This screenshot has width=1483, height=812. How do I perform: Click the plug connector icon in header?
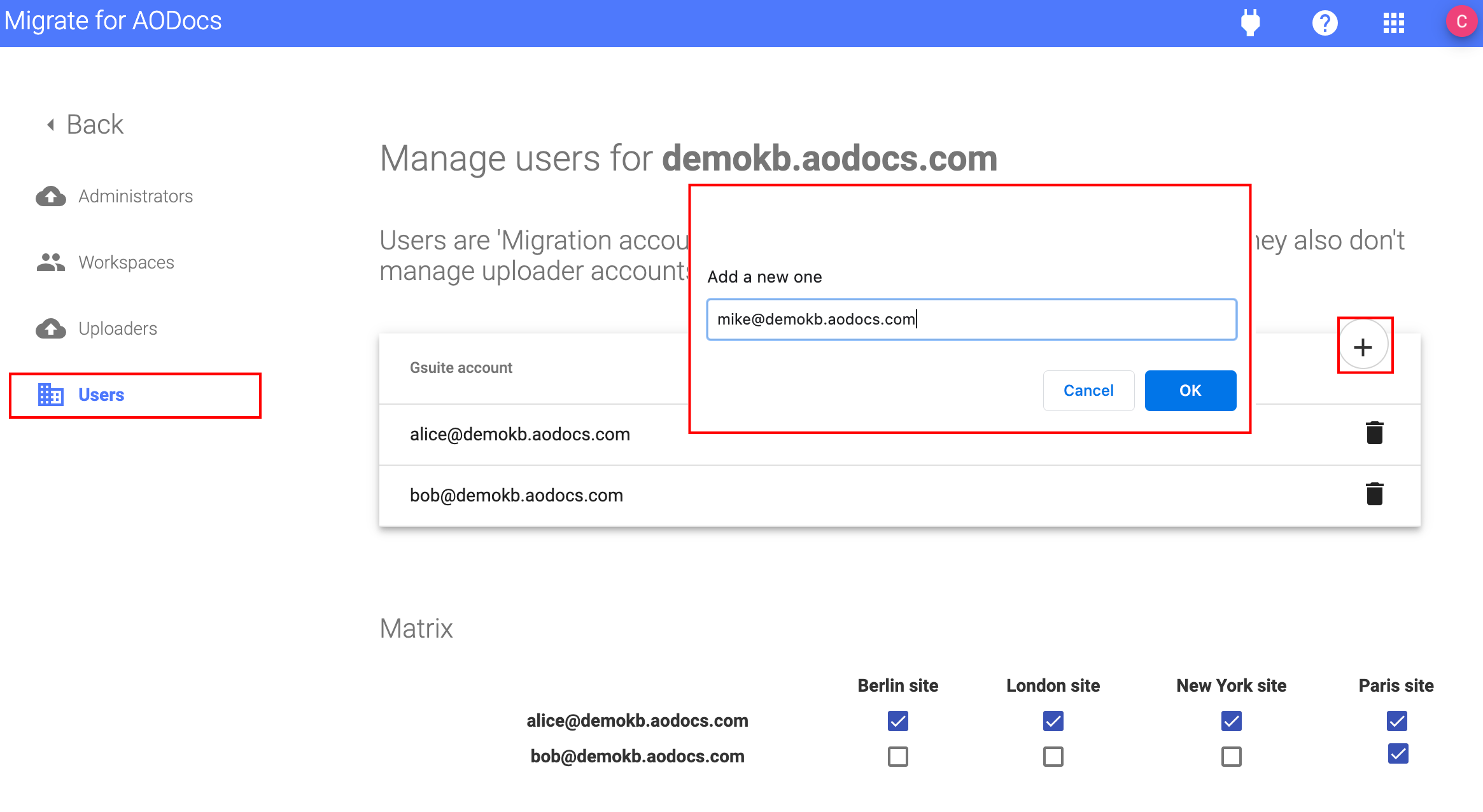[1250, 23]
